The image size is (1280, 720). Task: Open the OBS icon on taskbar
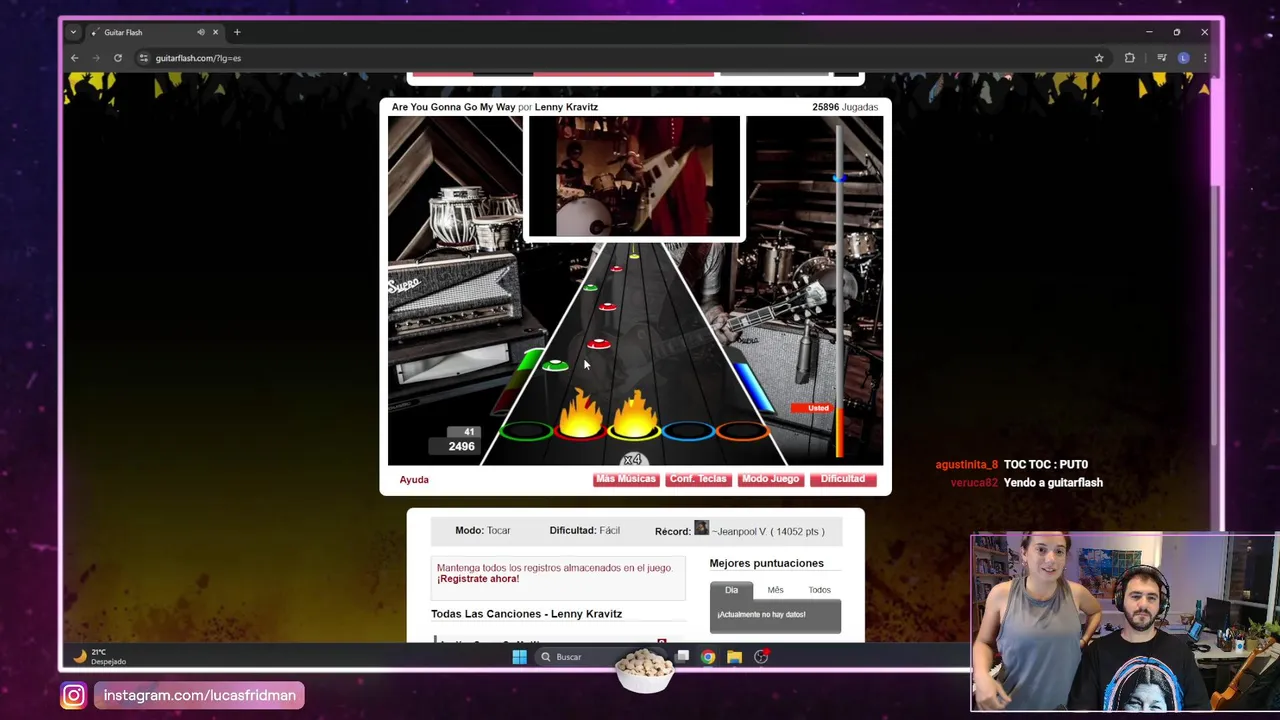pos(761,657)
